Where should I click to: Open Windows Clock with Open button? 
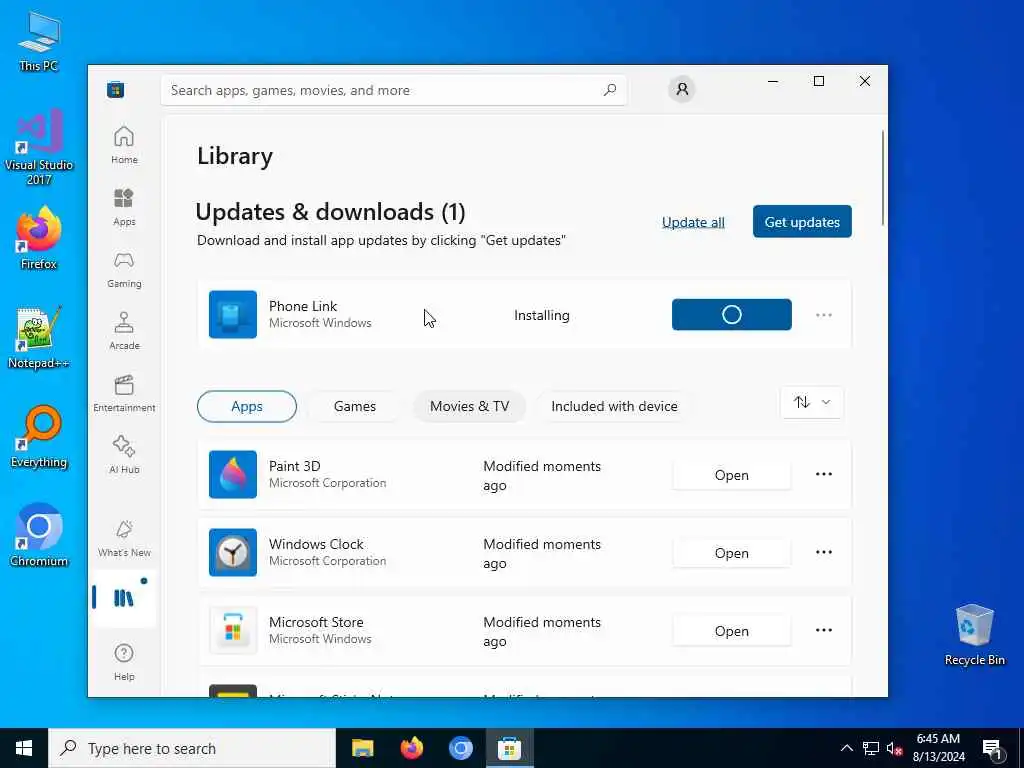[x=731, y=553]
